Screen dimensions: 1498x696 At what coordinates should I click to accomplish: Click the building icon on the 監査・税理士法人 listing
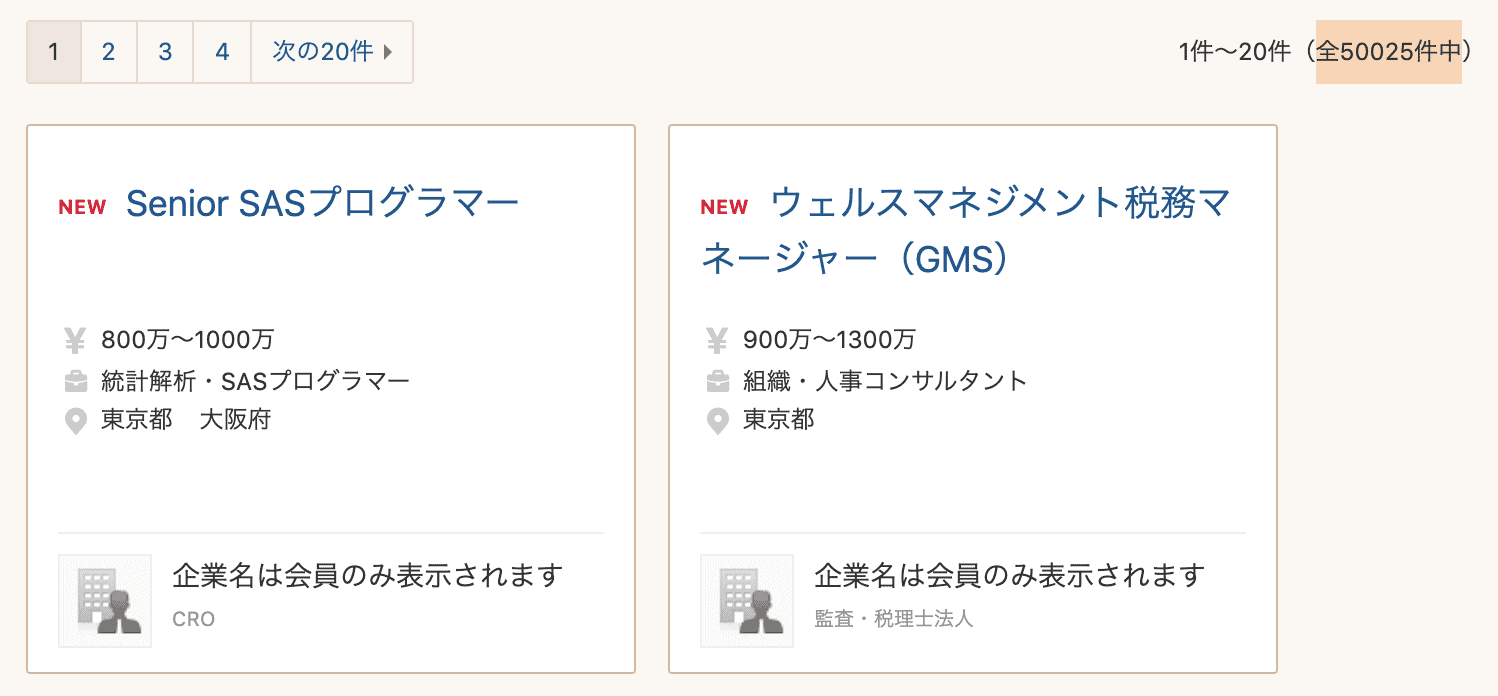[x=746, y=600]
